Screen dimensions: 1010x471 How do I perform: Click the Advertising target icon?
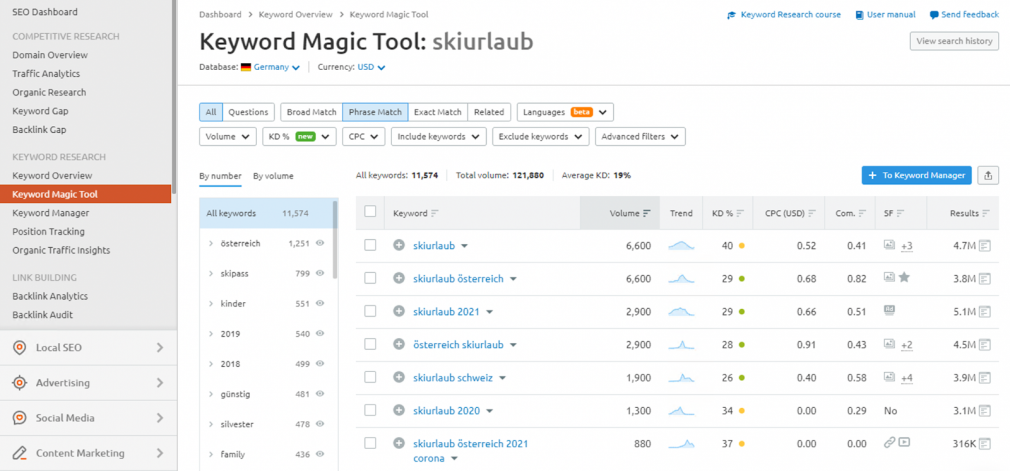coord(20,383)
